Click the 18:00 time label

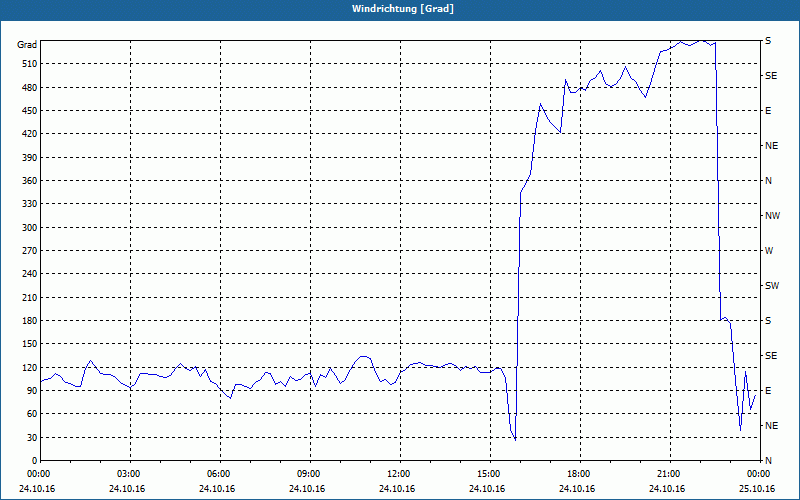(x=580, y=474)
